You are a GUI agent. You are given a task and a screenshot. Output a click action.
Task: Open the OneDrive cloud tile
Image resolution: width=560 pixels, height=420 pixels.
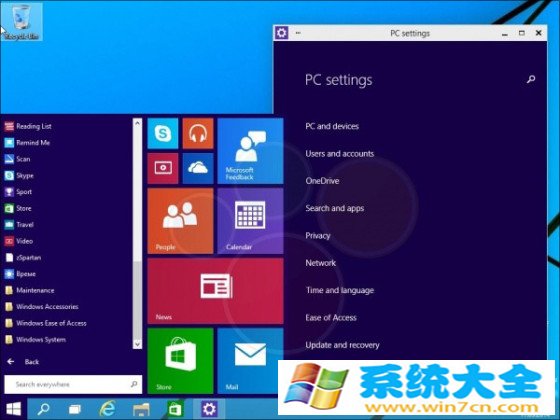pos(198,168)
